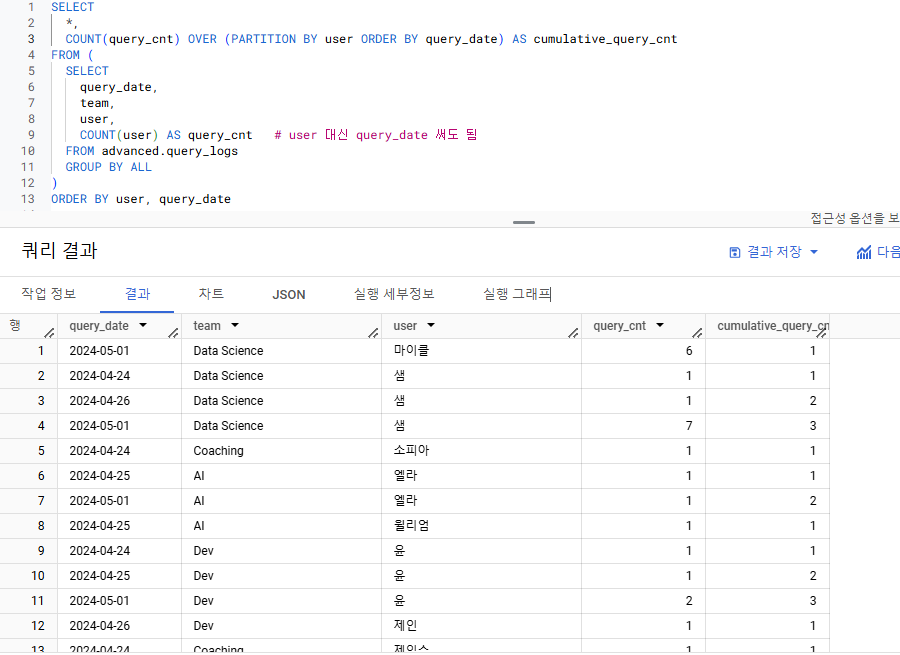Click the query_date column header

(99, 326)
